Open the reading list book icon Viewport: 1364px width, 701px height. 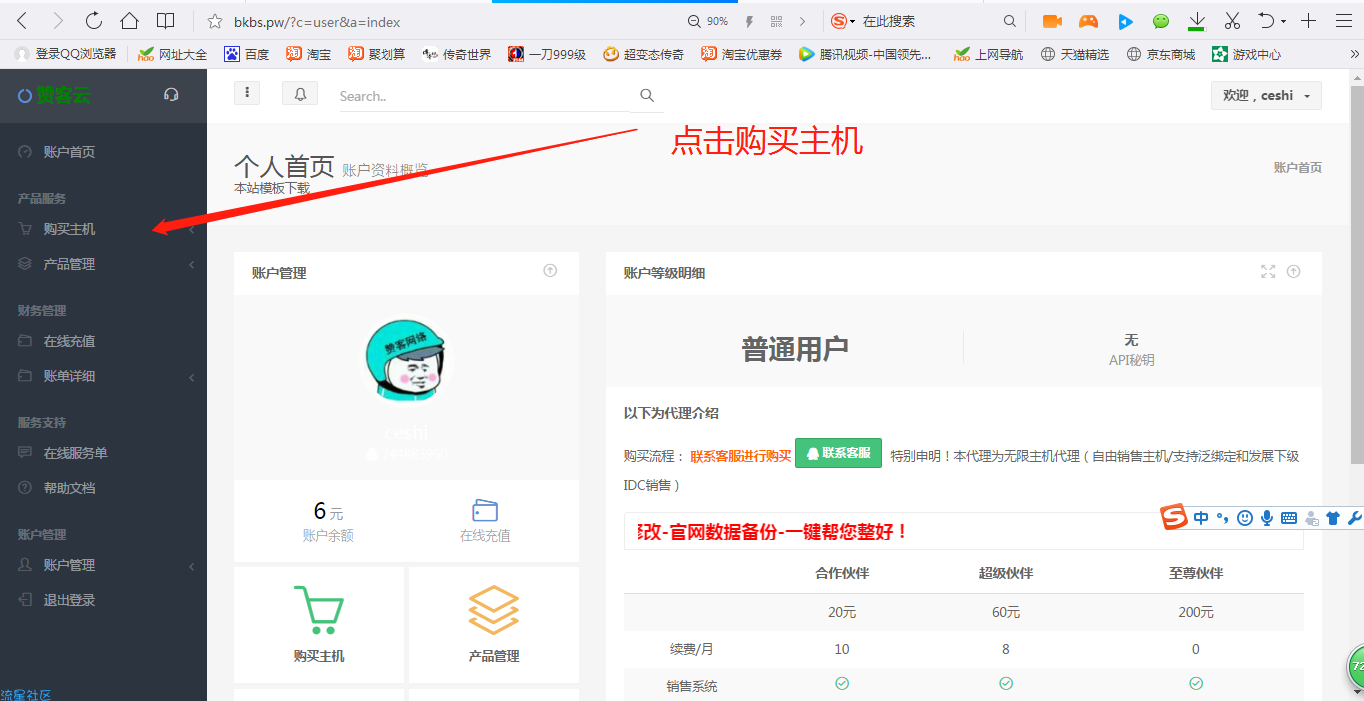click(x=166, y=21)
